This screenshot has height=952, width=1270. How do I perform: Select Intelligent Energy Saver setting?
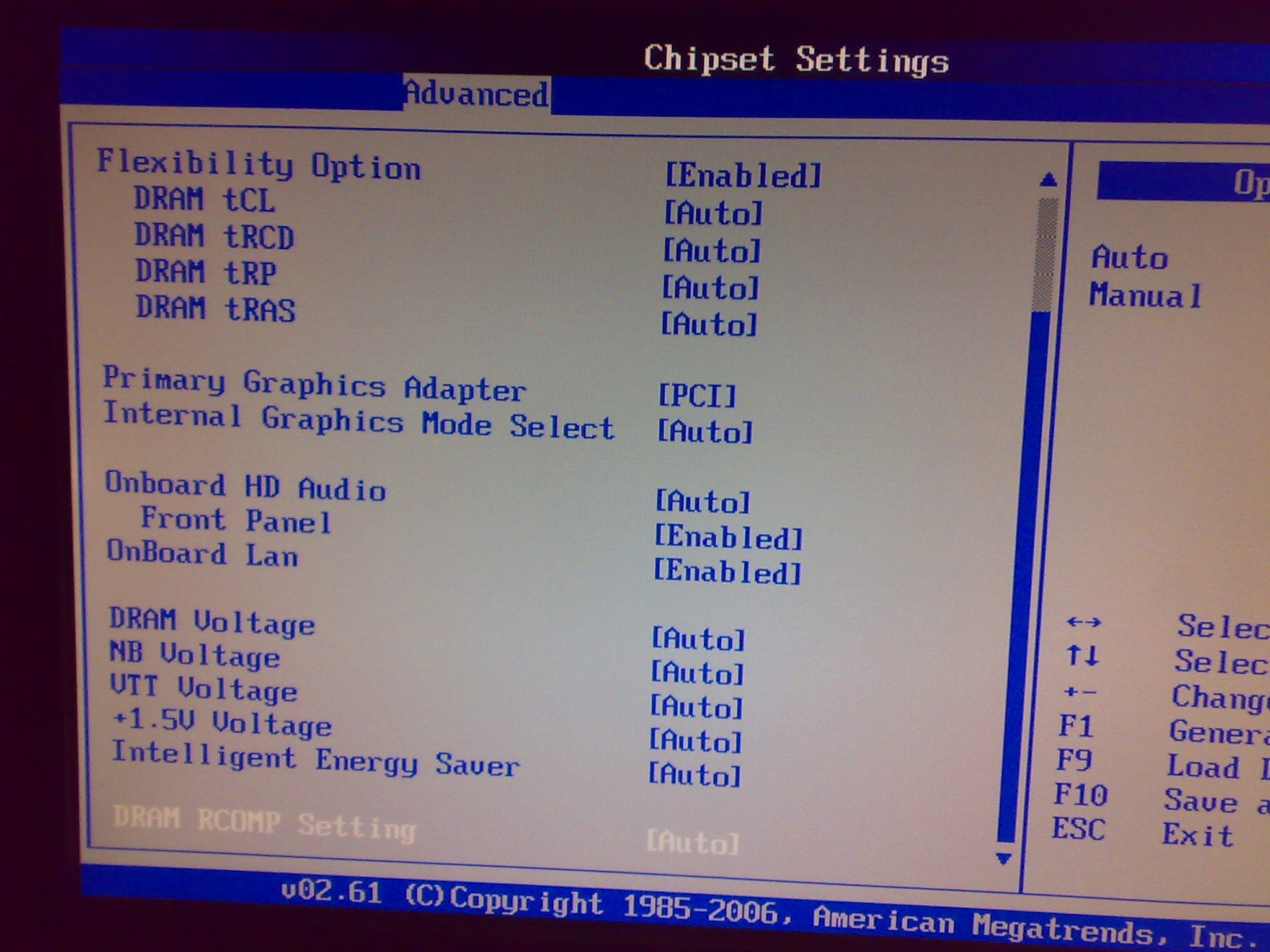315,760
